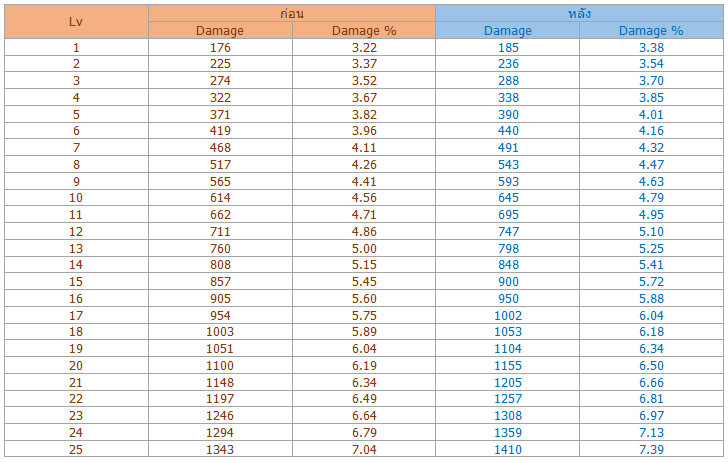Select the 7.39 damage percent cell
728x463 pixels.
click(651, 450)
